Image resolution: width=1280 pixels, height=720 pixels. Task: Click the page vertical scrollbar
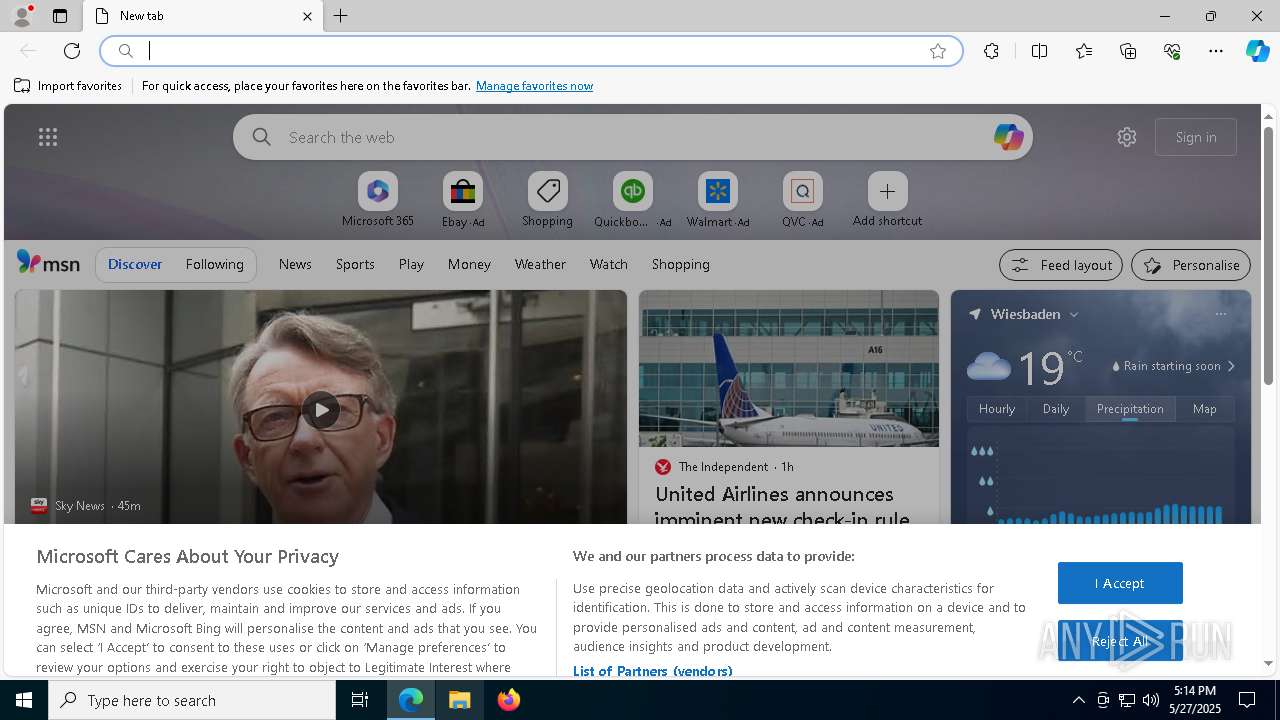click(x=1268, y=255)
